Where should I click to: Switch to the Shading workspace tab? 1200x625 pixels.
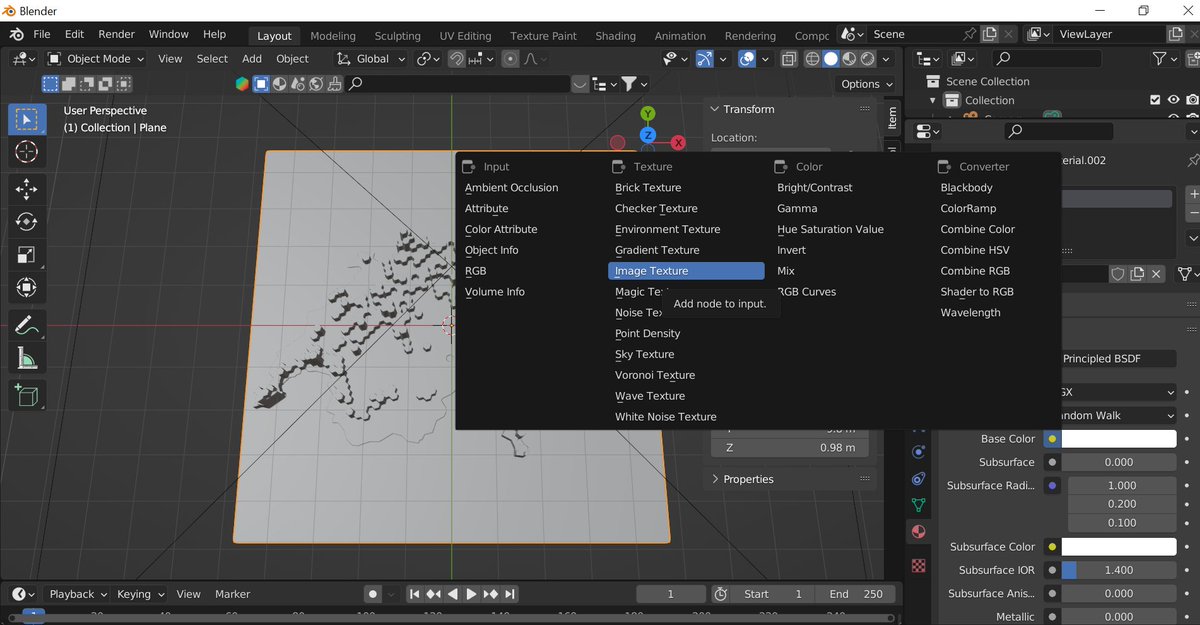tap(615, 35)
